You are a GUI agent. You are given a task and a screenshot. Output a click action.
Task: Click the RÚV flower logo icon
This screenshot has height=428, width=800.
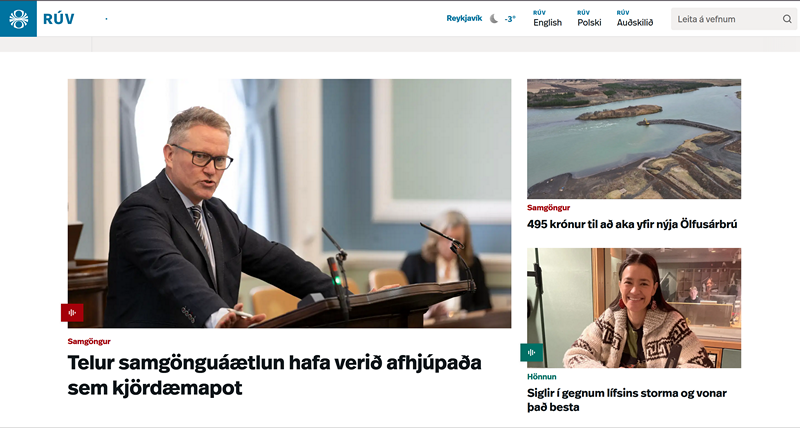tap(18, 19)
